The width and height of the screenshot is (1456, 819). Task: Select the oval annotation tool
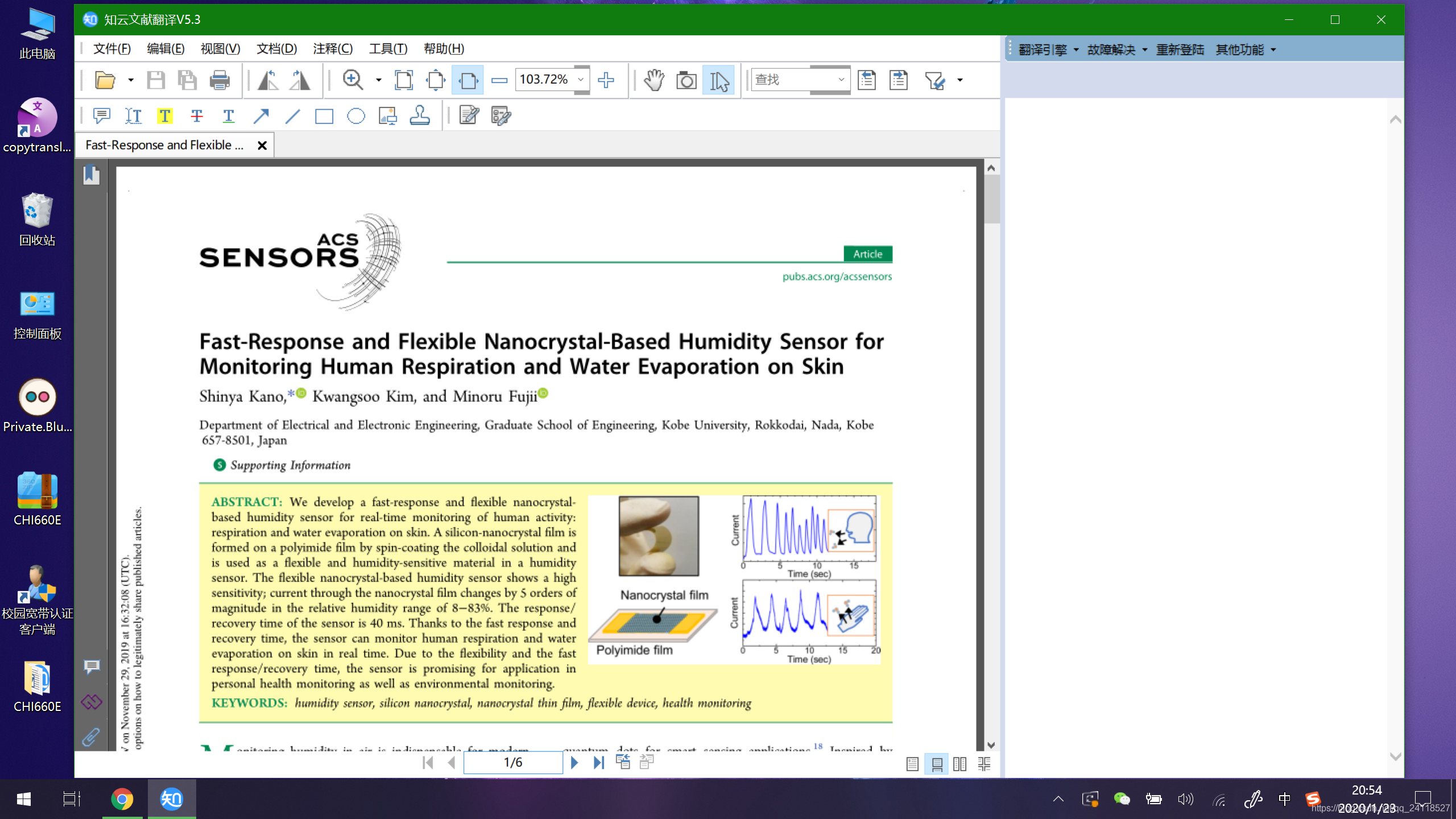point(356,116)
